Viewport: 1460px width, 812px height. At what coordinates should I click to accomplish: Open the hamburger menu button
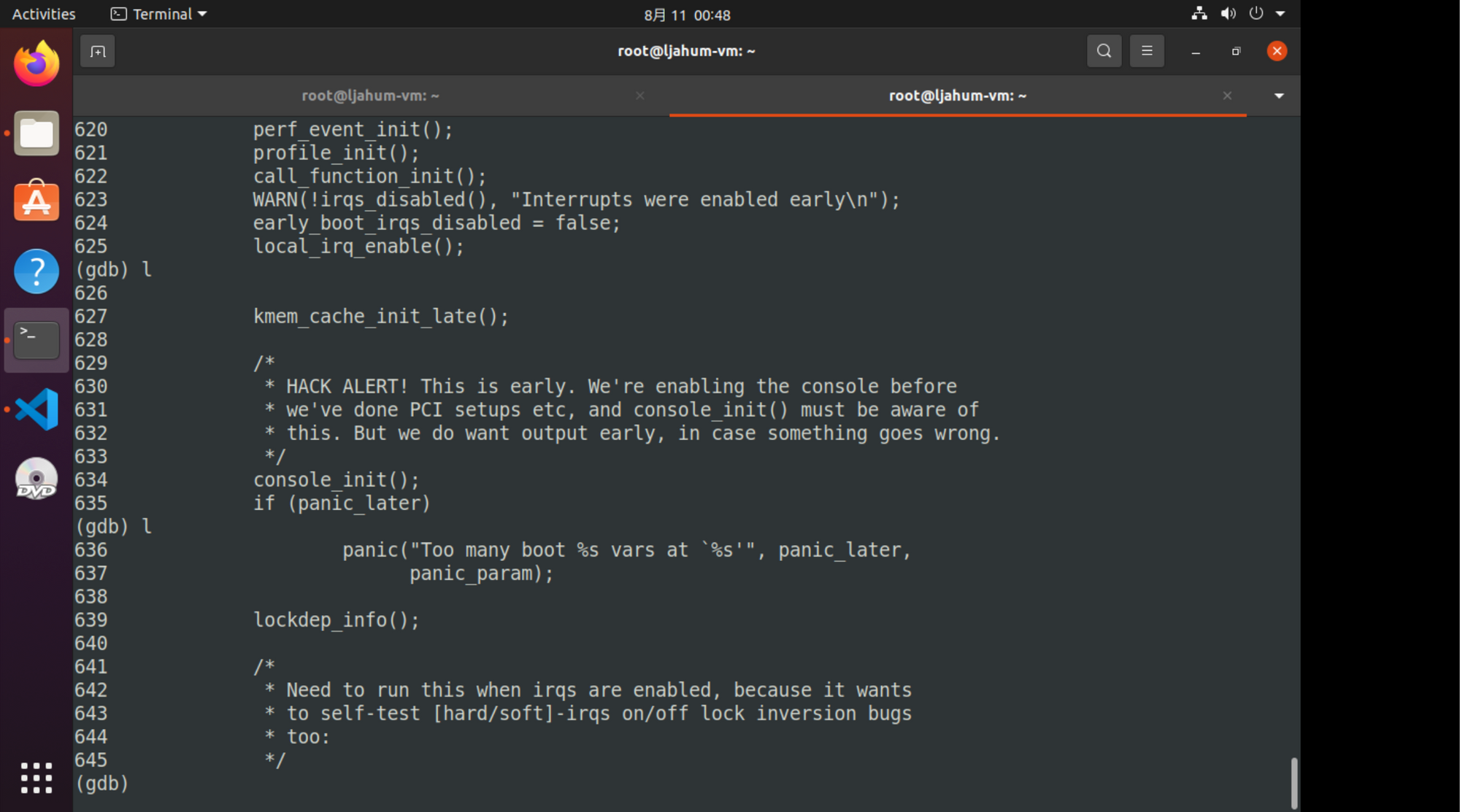coord(1147,51)
